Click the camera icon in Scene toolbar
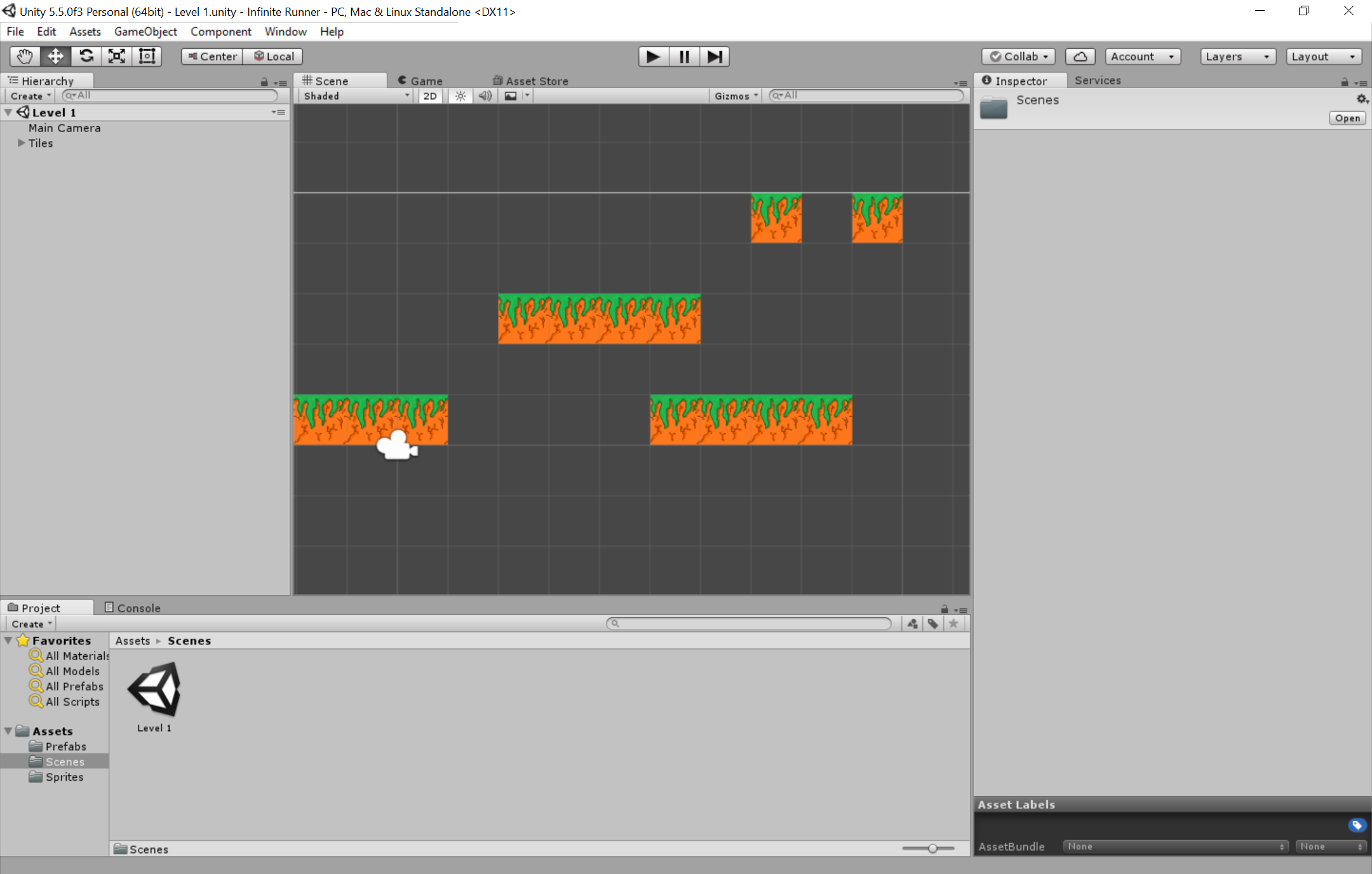Image resolution: width=1372 pixels, height=874 pixels. [511, 95]
